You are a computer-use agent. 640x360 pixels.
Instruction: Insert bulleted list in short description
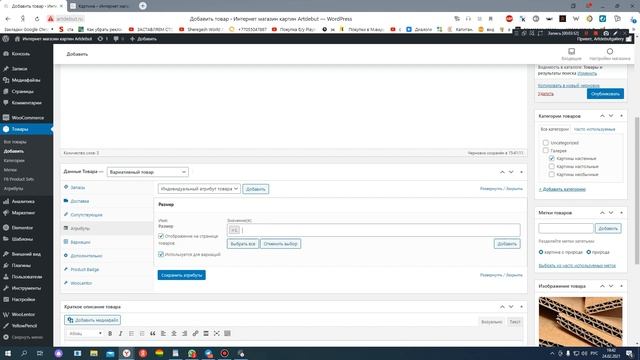point(131,333)
